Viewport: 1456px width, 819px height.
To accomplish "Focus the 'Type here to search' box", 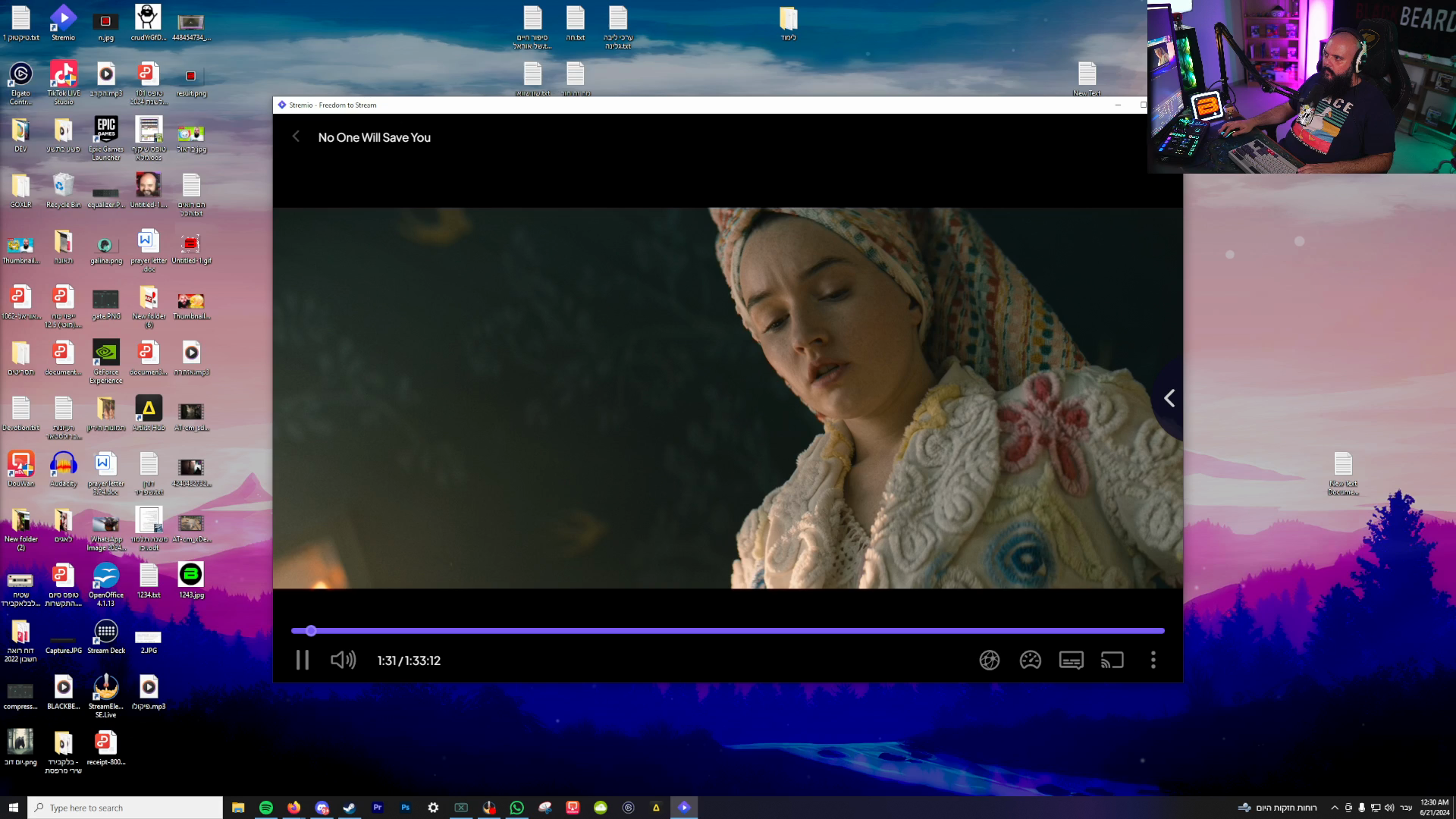I will coord(126,808).
